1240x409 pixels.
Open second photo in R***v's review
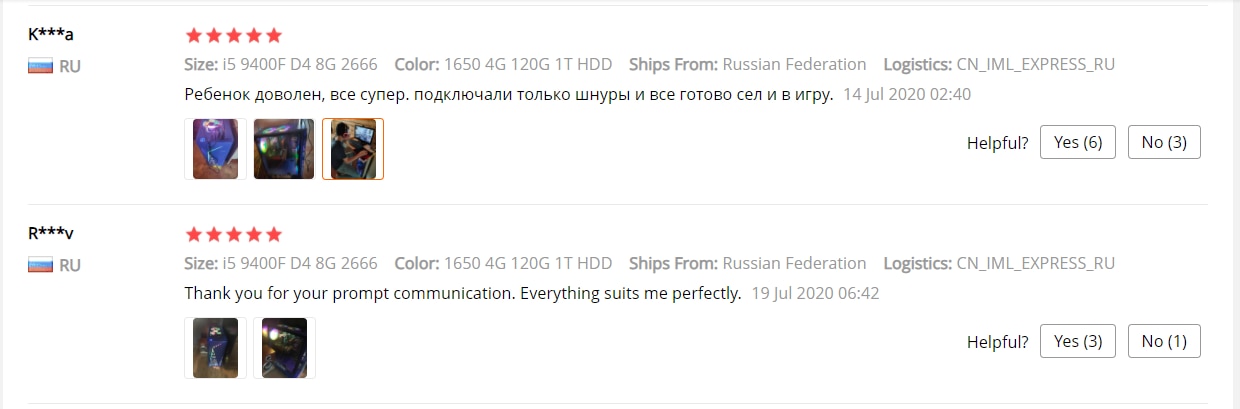[284, 348]
